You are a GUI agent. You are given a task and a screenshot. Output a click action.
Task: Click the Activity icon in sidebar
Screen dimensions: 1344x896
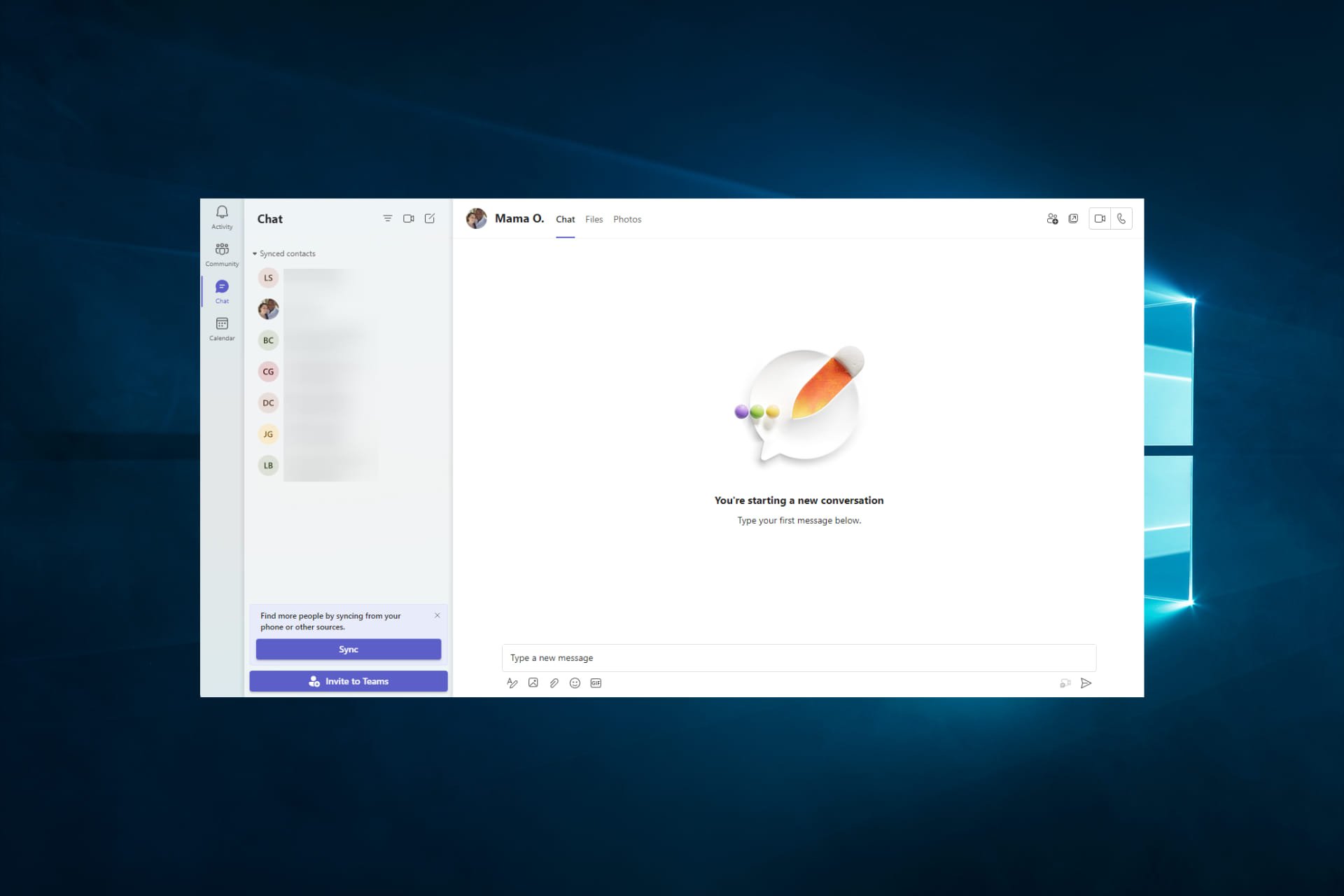point(222,214)
